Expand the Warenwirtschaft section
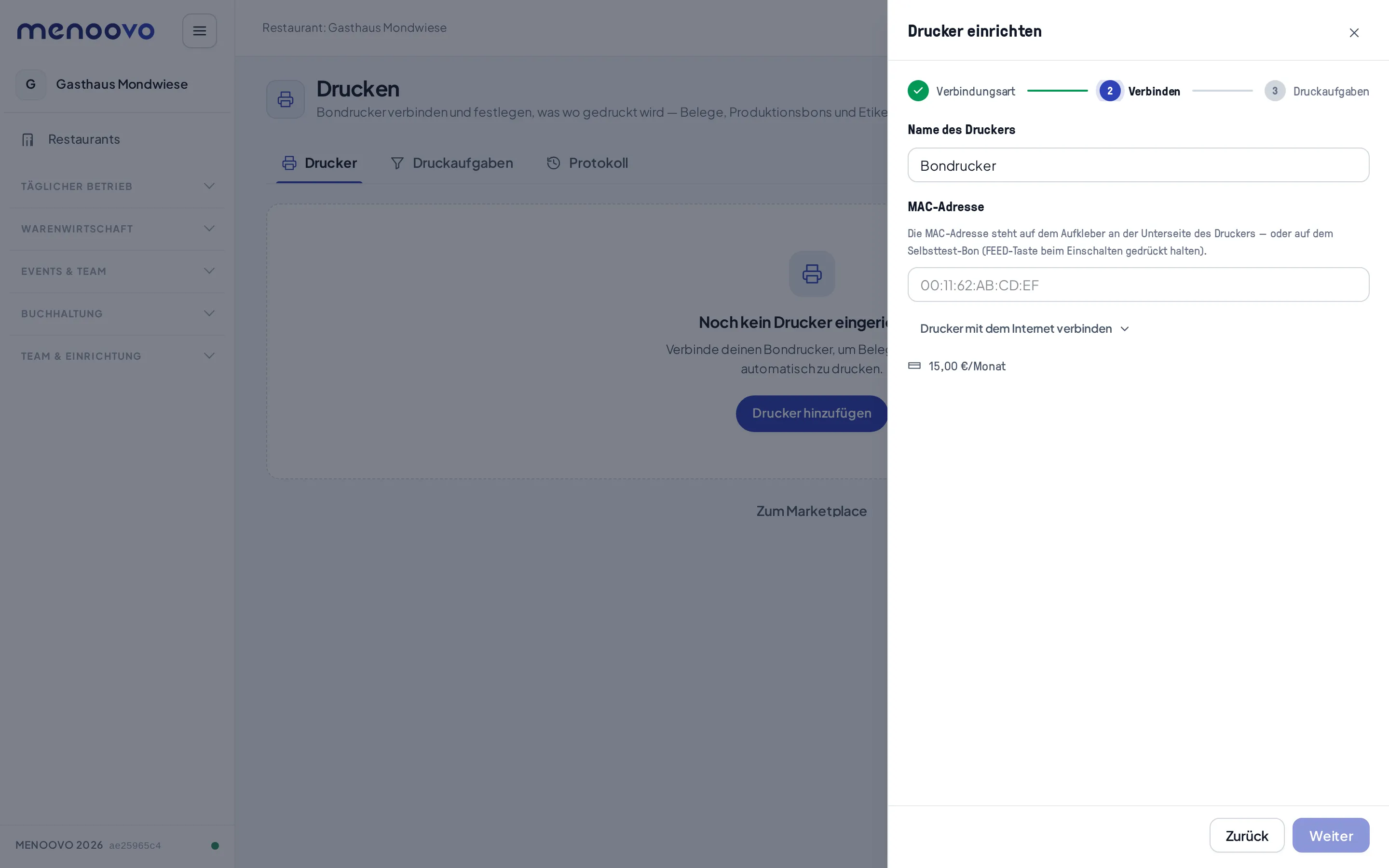Viewport: 1389px width, 868px height. [117, 229]
